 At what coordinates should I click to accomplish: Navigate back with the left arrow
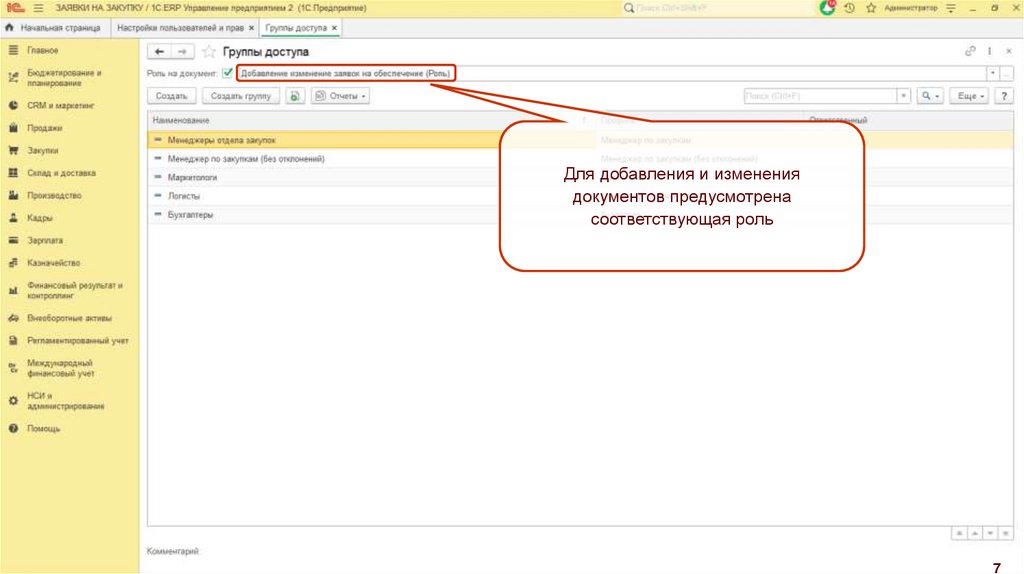coord(159,51)
